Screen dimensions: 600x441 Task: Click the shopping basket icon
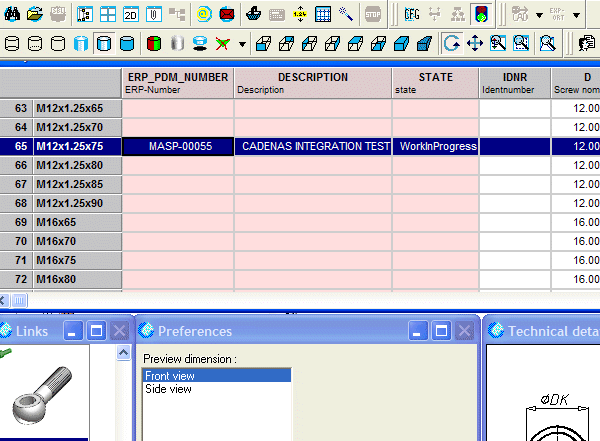(253, 15)
